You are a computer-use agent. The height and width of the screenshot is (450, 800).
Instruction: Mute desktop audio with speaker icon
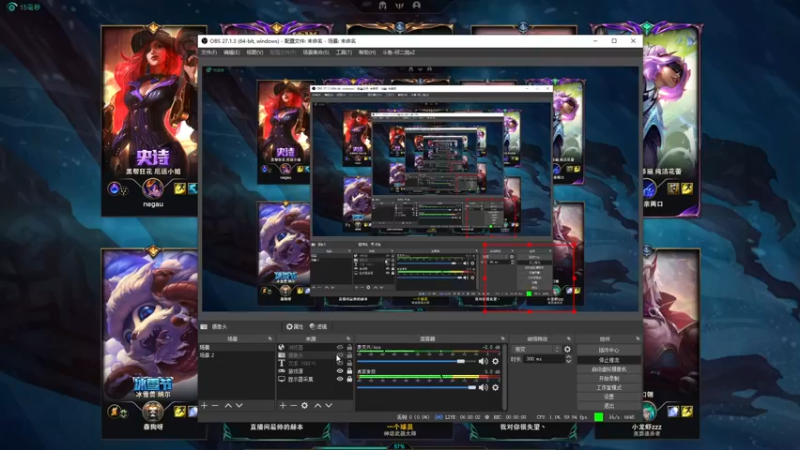click(483, 387)
